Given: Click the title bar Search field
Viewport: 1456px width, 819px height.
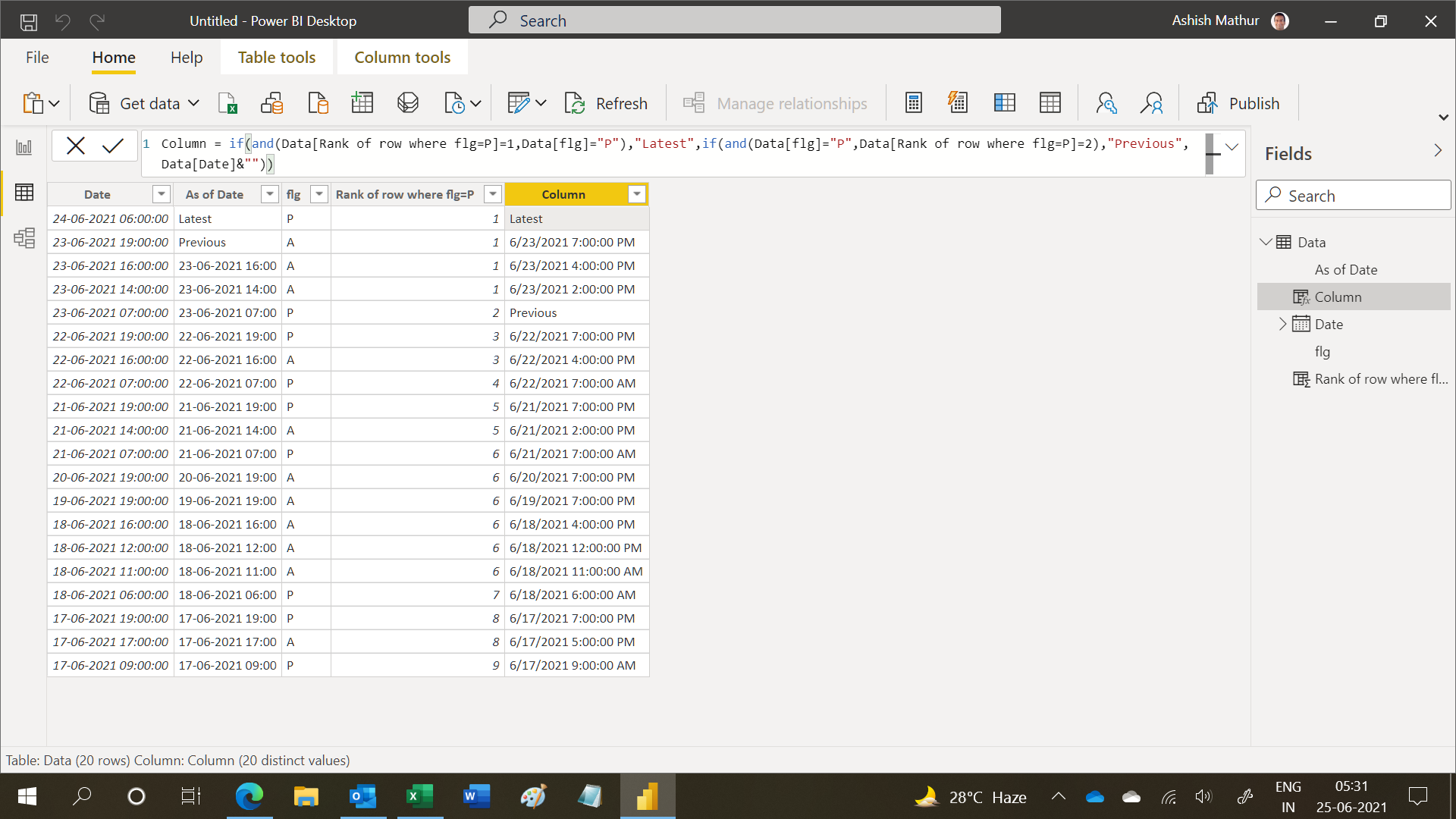Looking at the screenshot, I should pyautogui.click(x=734, y=20).
